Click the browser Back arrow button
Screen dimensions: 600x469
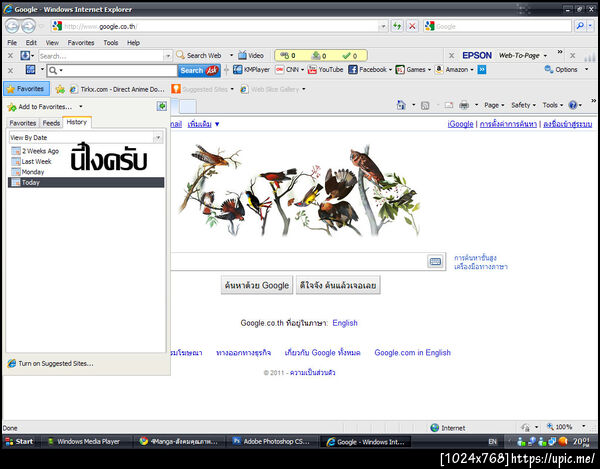click(x=12, y=26)
